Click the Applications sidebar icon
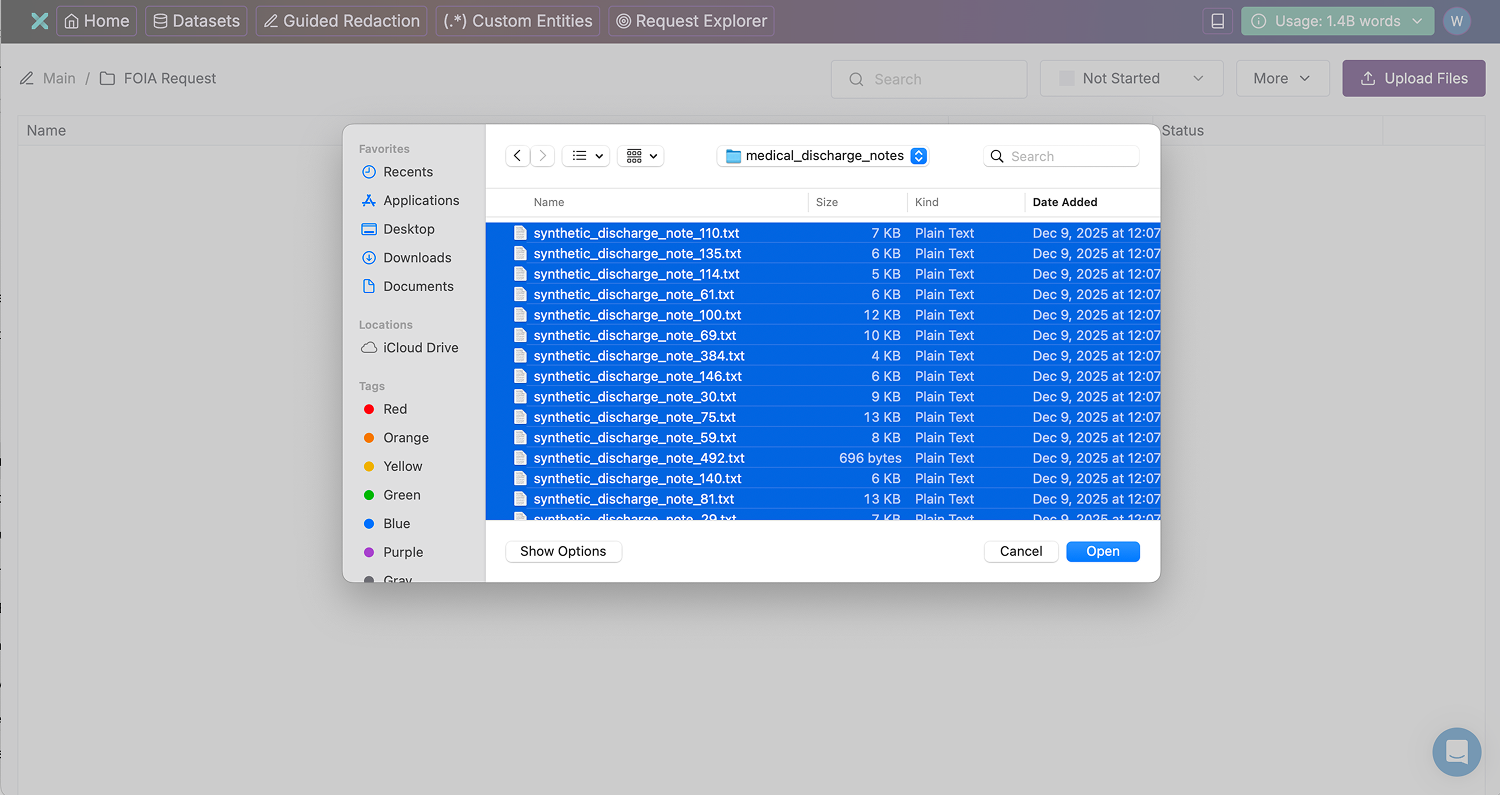The height and width of the screenshot is (796, 1500). (369, 200)
